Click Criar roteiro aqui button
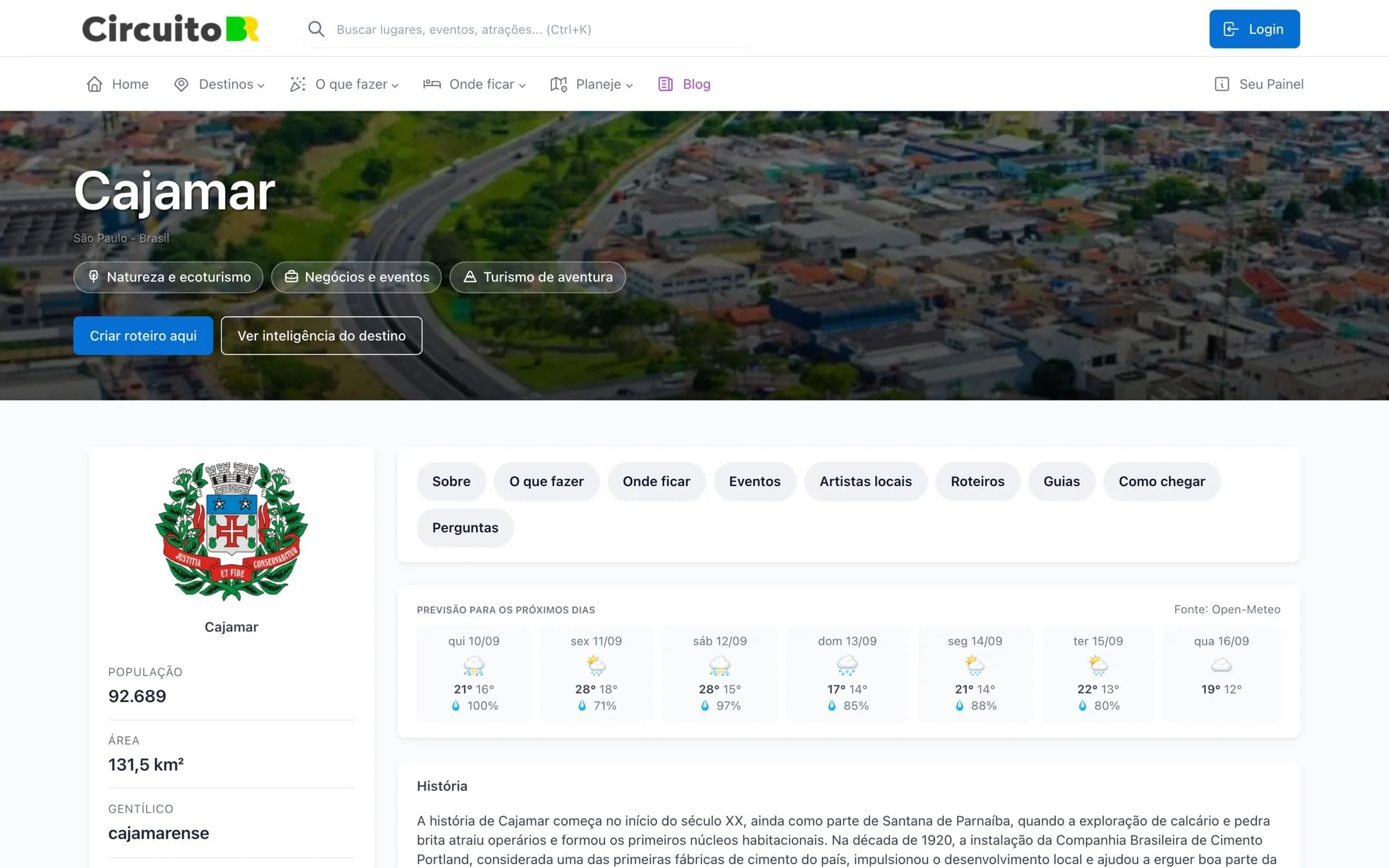The height and width of the screenshot is (868, 1389). coord(143,336)
